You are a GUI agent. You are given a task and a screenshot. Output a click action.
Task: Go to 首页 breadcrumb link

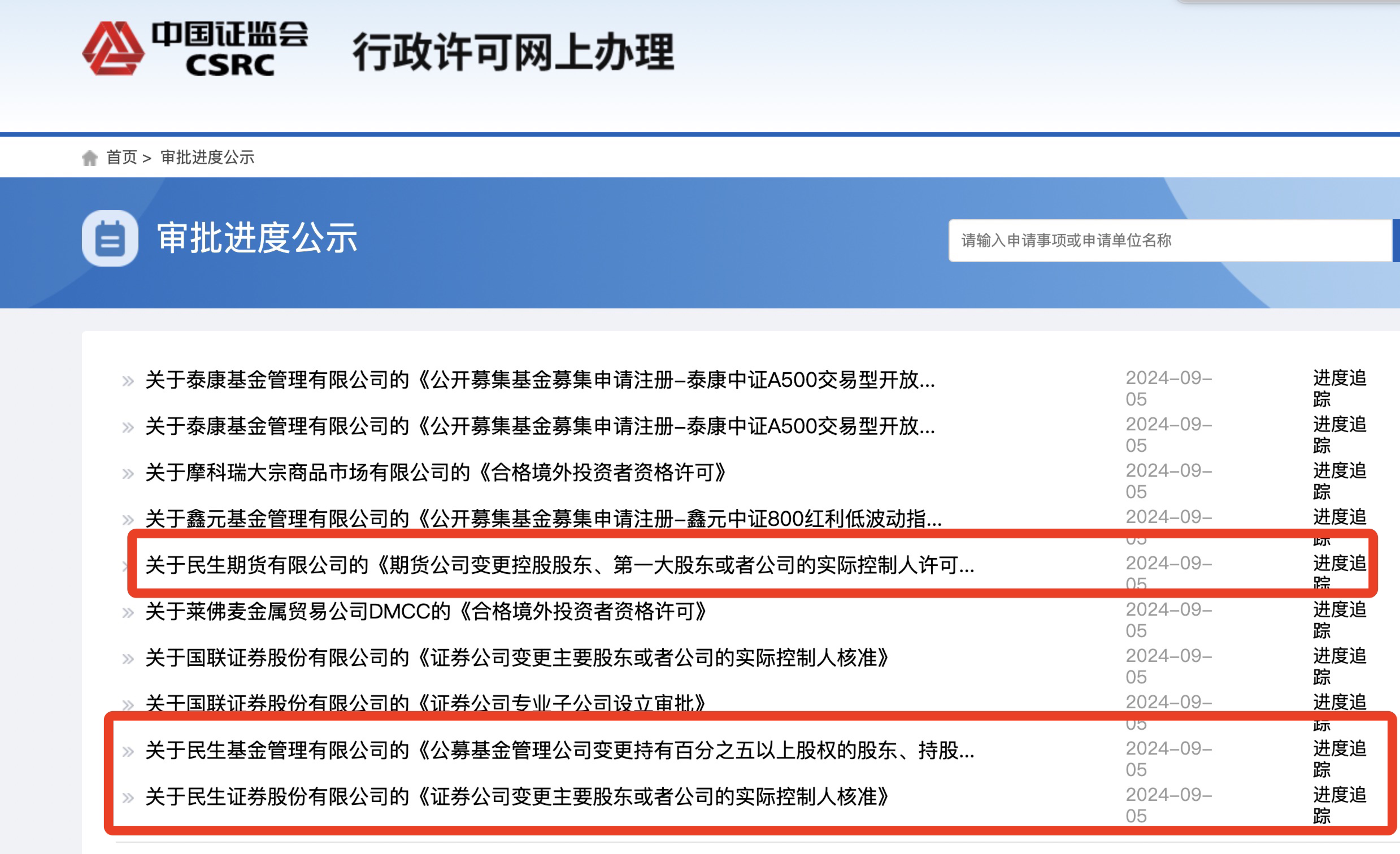[x=121, y=158]
